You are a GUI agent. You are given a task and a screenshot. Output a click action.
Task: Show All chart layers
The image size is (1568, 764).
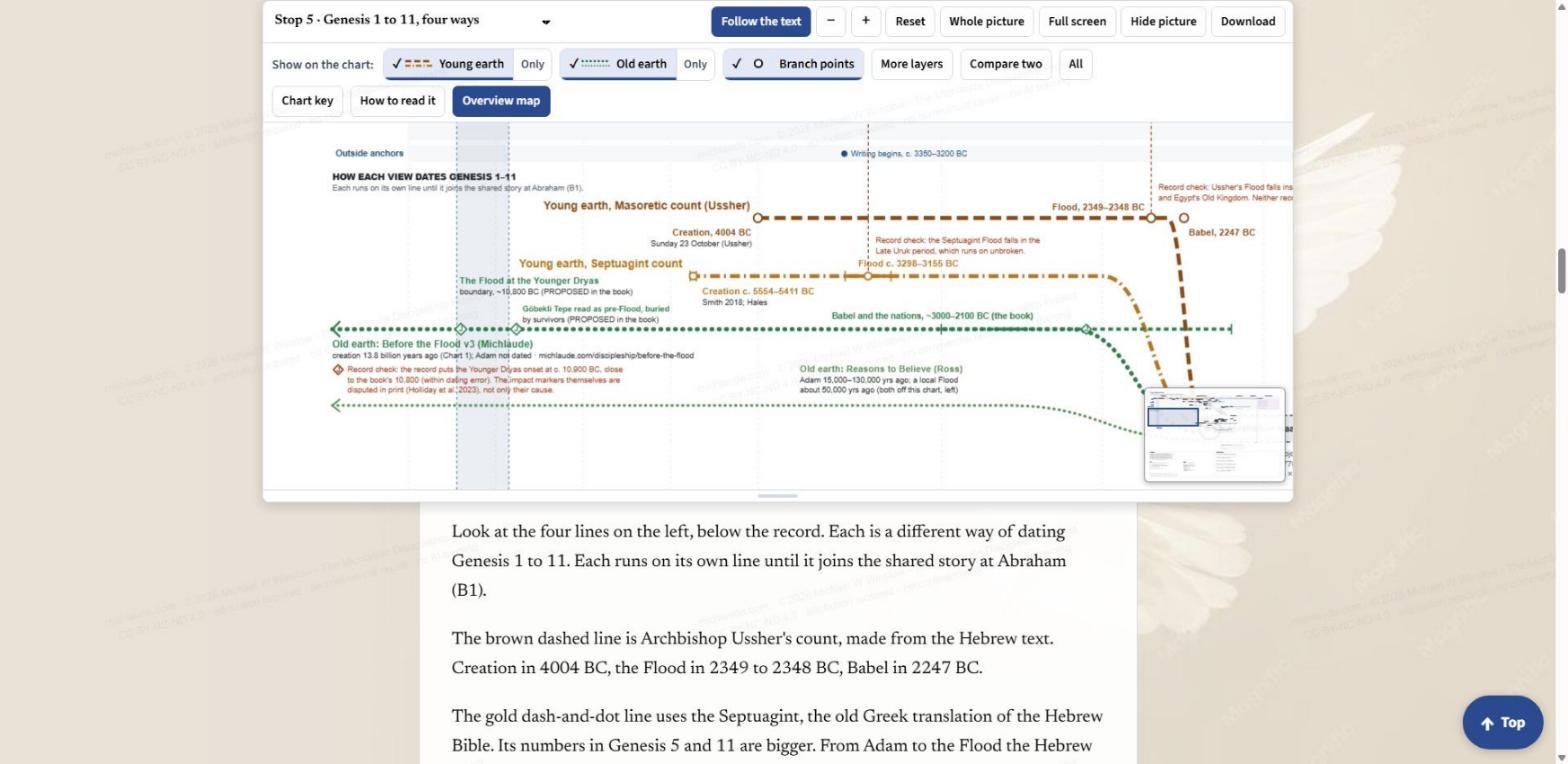tap(1075, 64)
